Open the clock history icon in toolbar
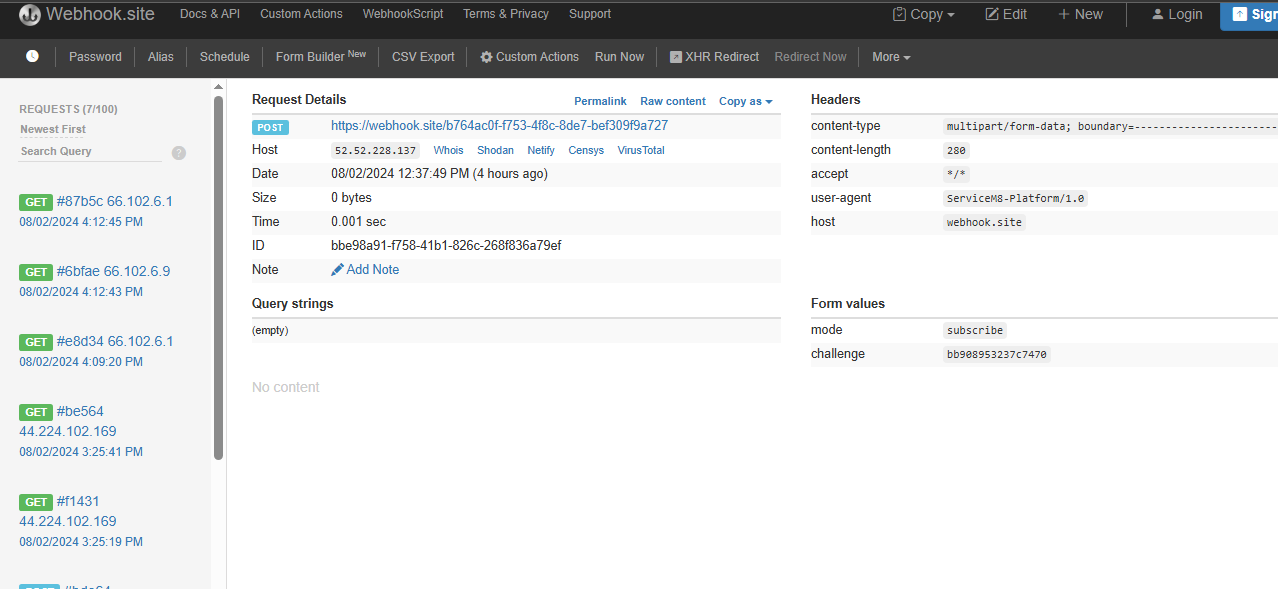The width and height of the screenshot is (1278, 589). [32, 56]
